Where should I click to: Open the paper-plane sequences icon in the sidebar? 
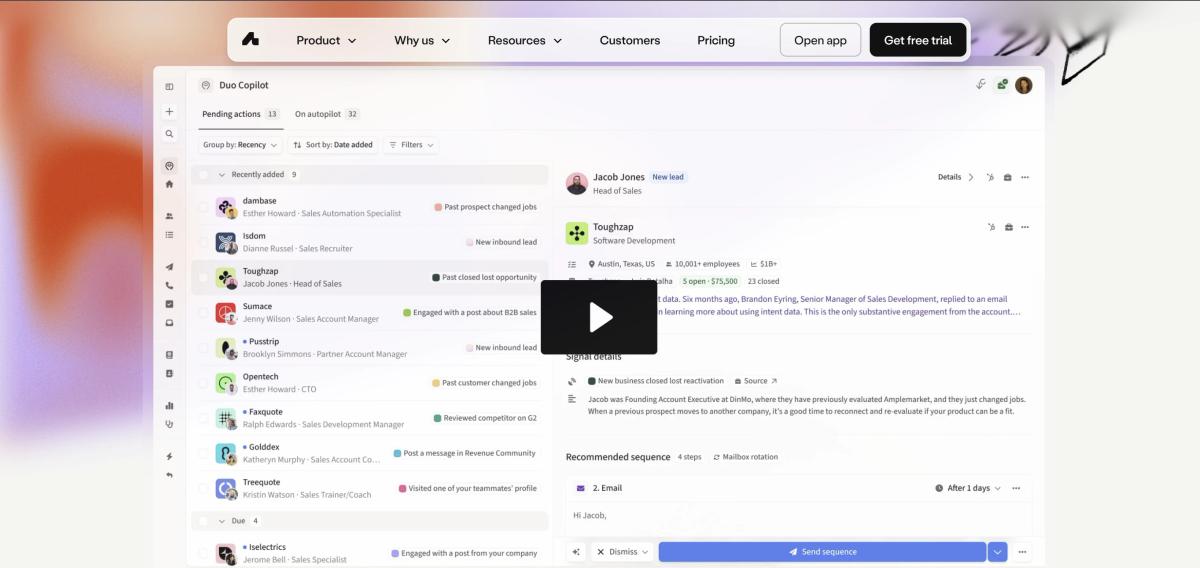(169, 267)
